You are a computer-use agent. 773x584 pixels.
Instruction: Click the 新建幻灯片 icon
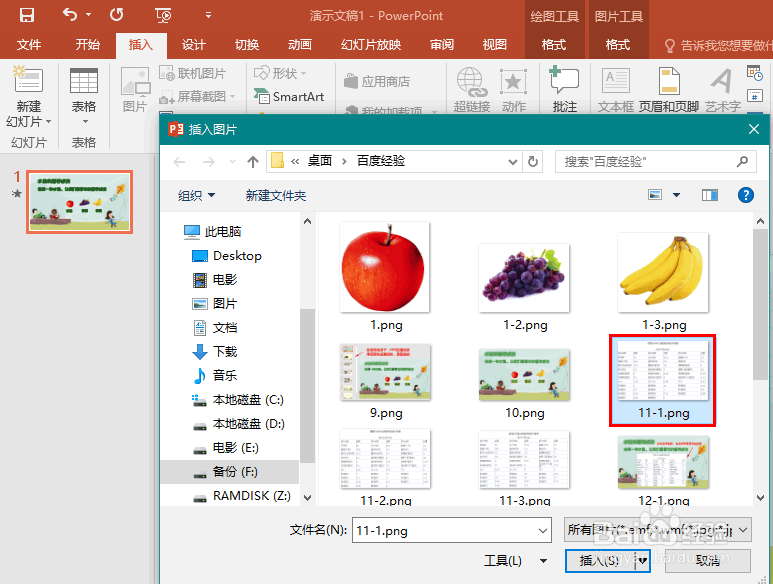[x=29, y=81]
